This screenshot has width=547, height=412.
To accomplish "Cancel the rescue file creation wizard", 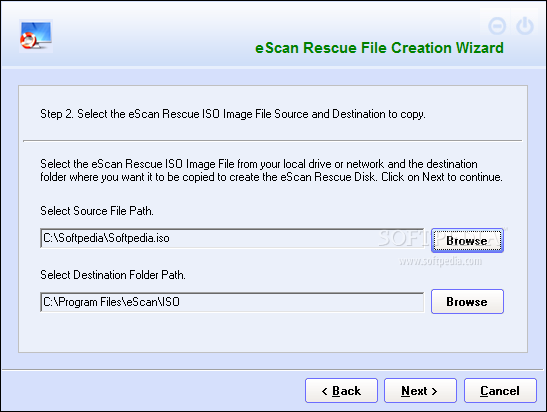I will tap(500, 390).
